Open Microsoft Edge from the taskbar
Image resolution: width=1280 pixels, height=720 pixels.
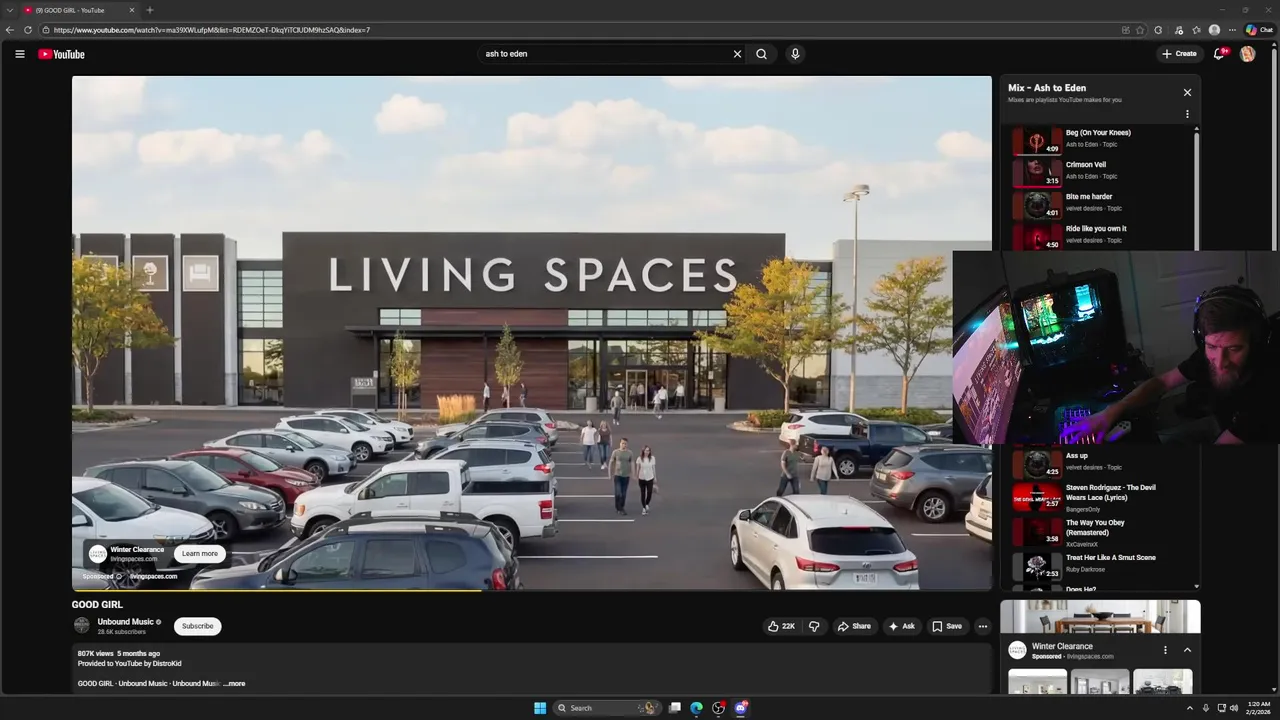697,708
